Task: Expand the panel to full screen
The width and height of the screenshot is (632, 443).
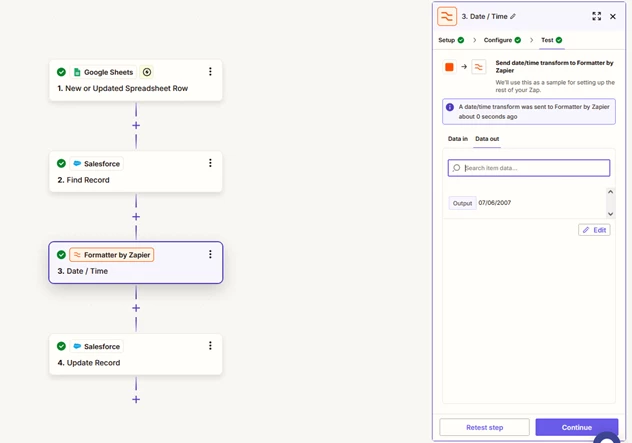Action: 597,16
